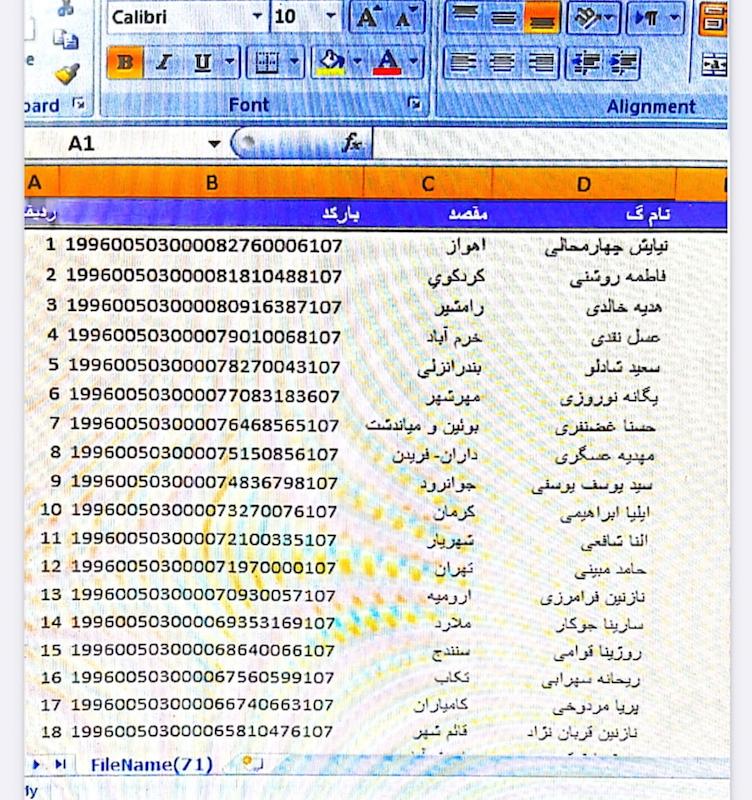Click the Grow Font icon
This screenshot has height=800, width=752.
(x=367, y=17)
